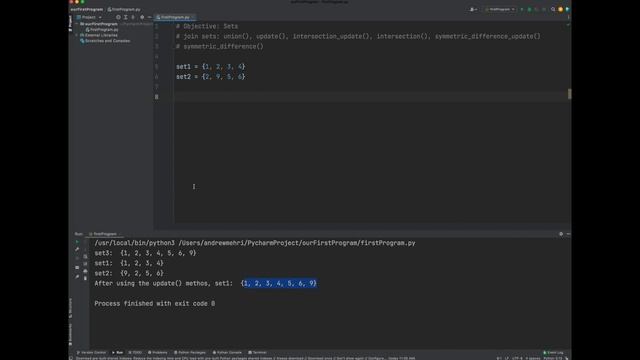Toggle the Bookmarks side tab on the left edge
The width and height of the screenshot is (640, 360).
pos(71,335)
